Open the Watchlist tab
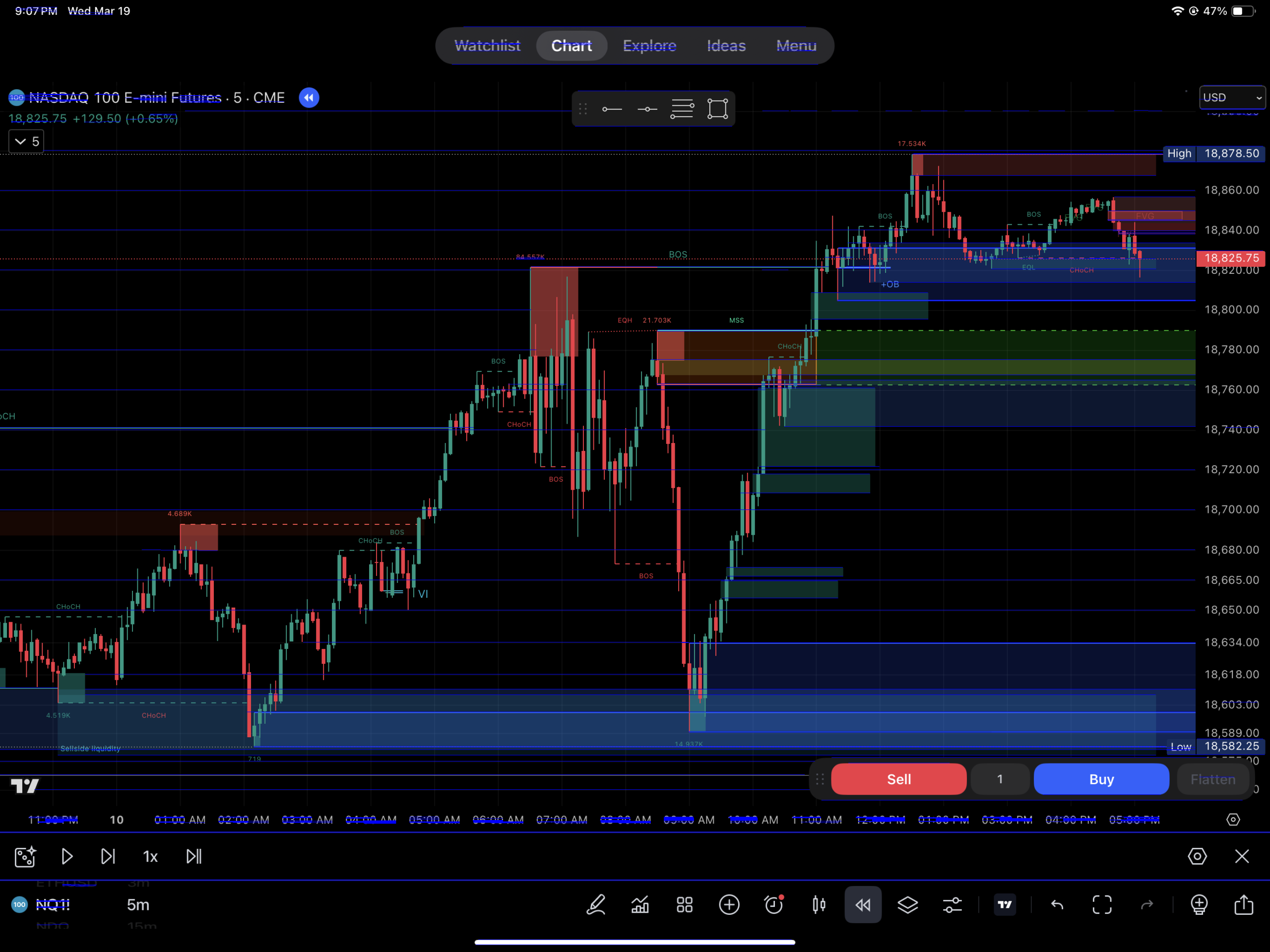The height and width of the screenshot is (952, 1270). (487, 46)
